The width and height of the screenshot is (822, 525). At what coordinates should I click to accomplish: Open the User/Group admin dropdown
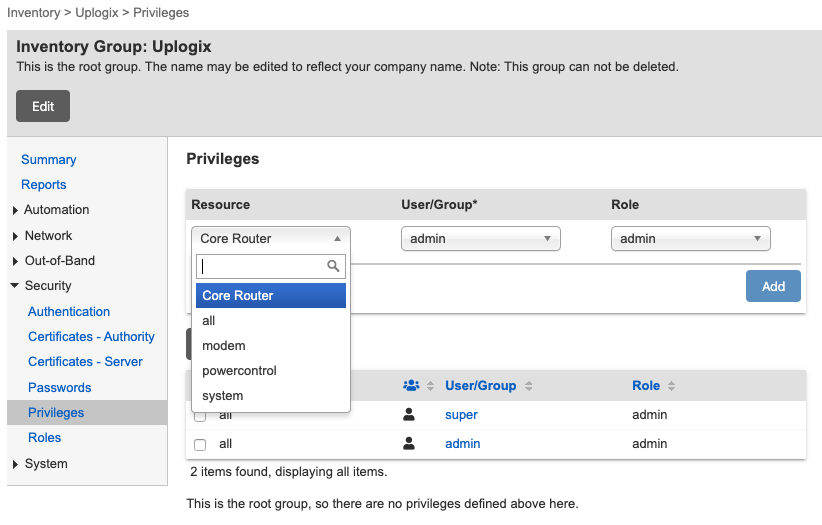pyautogui.click(x=480, y=239)
